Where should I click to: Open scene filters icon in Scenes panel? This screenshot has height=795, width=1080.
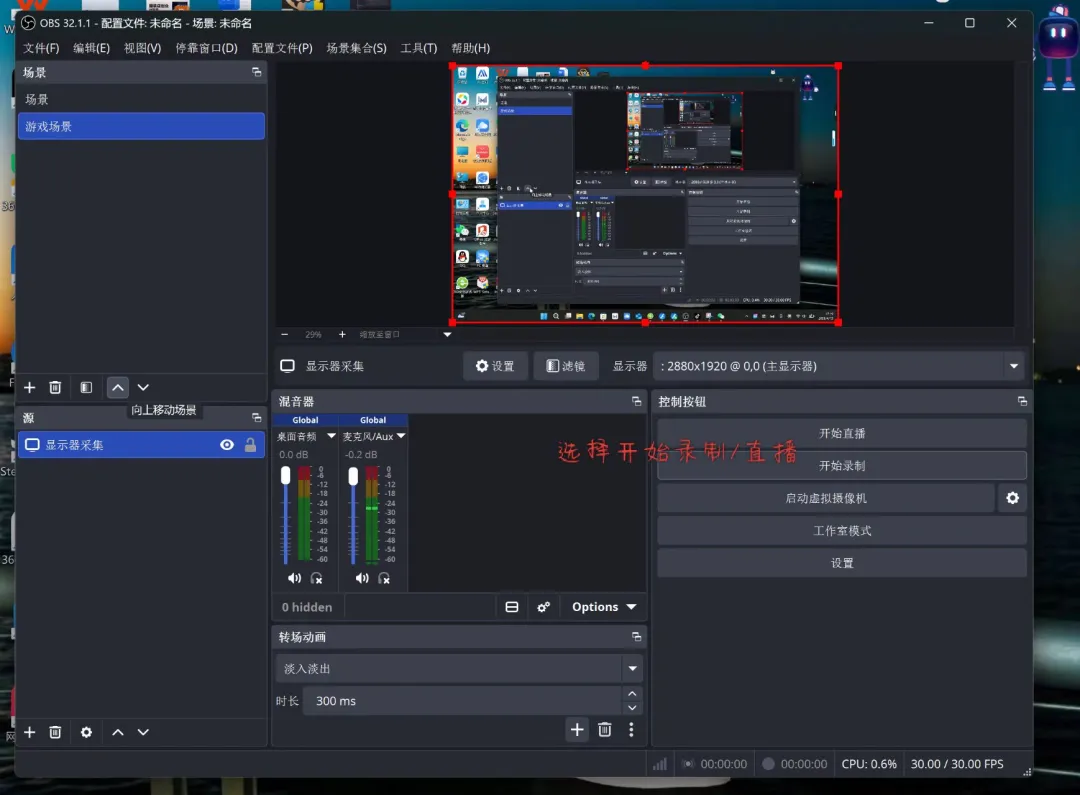pyautogui.click(x=86, y=387)
